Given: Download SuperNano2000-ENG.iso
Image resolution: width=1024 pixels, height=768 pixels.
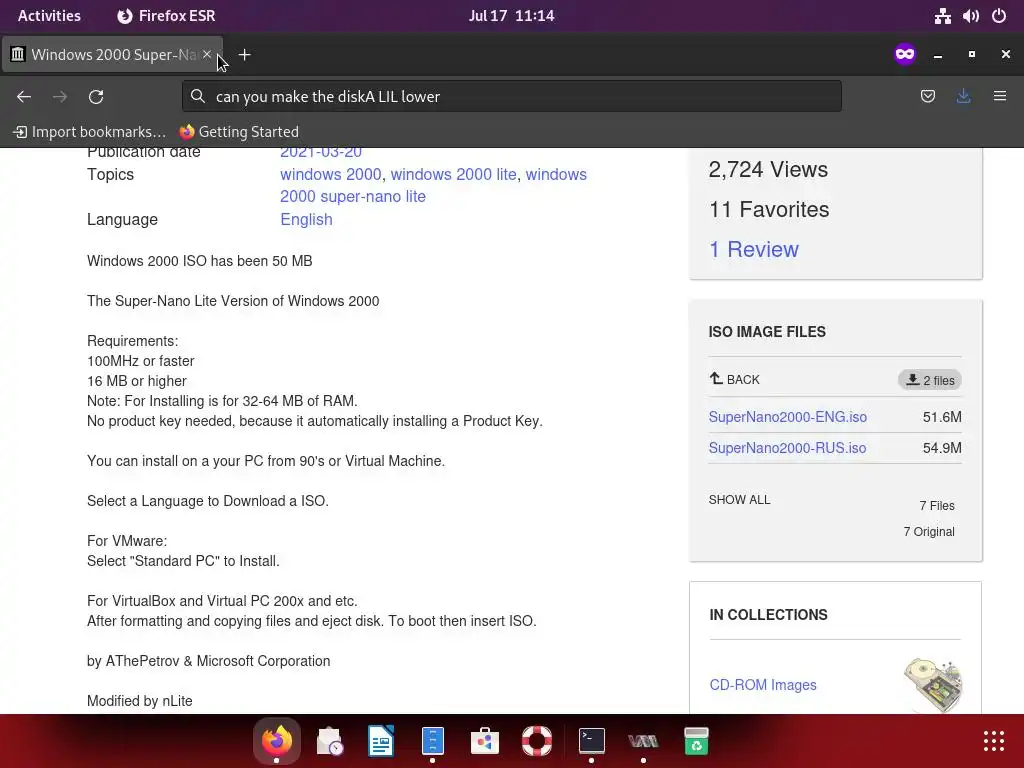Looking at the screenshot, I should point(788,417).
